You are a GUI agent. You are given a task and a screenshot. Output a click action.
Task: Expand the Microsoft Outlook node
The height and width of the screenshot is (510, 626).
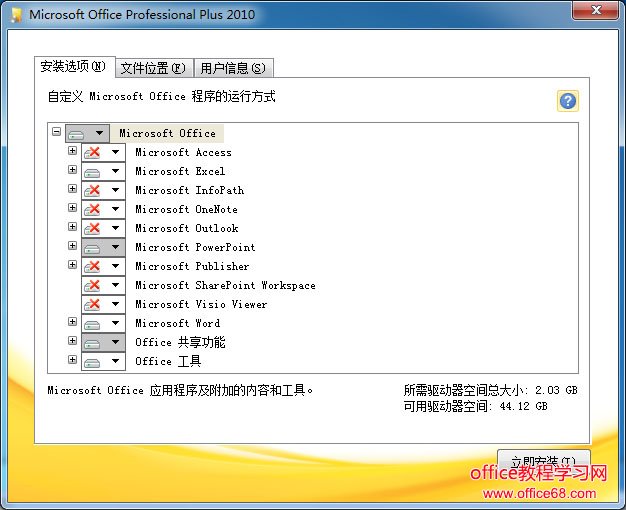pyautogui.click(x=72, y=226)
